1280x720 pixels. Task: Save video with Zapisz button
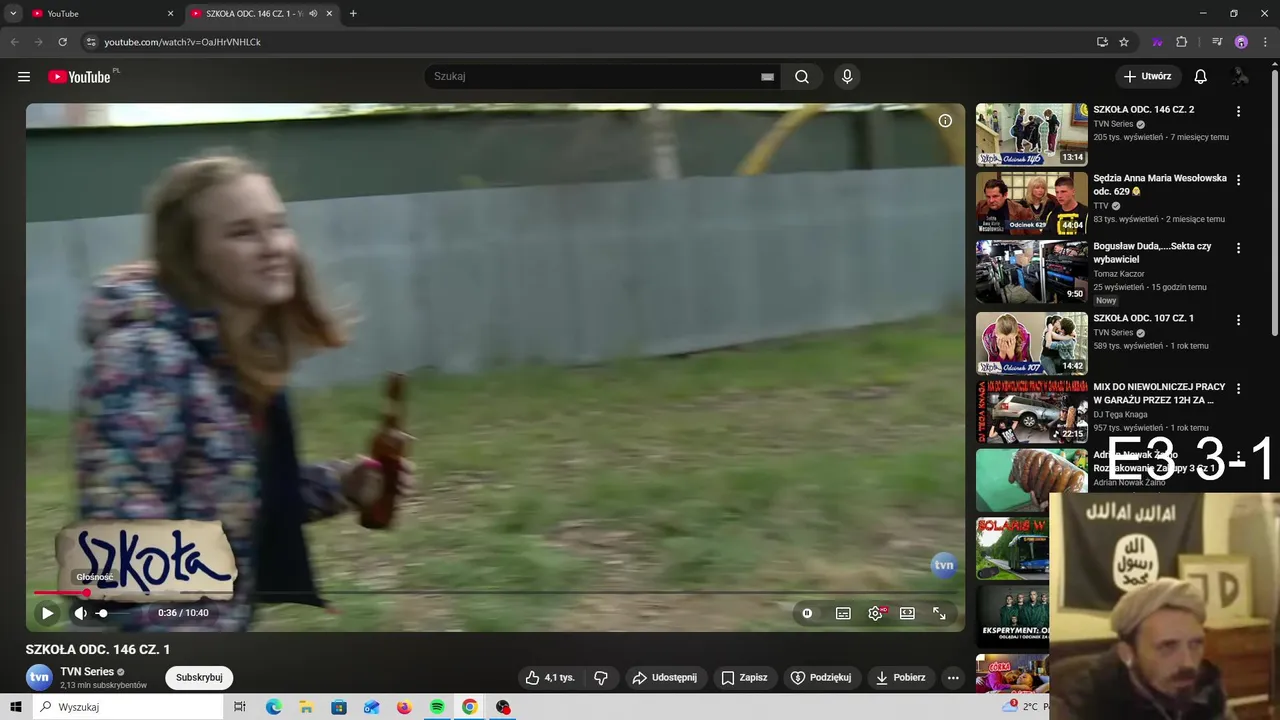pyautogui.click(x=745, y=677)
